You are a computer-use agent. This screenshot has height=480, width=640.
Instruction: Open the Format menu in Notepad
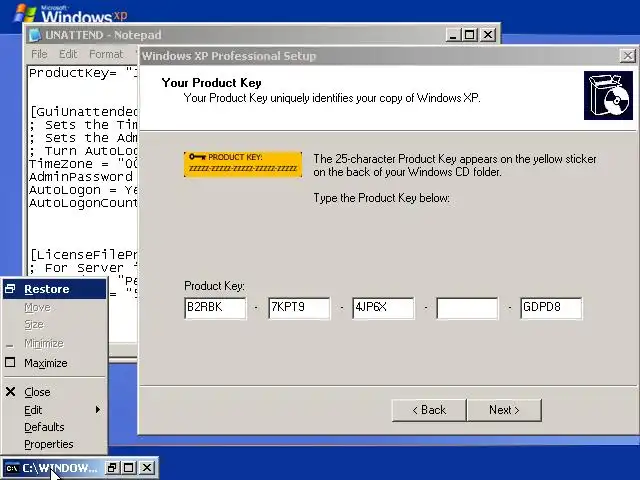point(106,54)
